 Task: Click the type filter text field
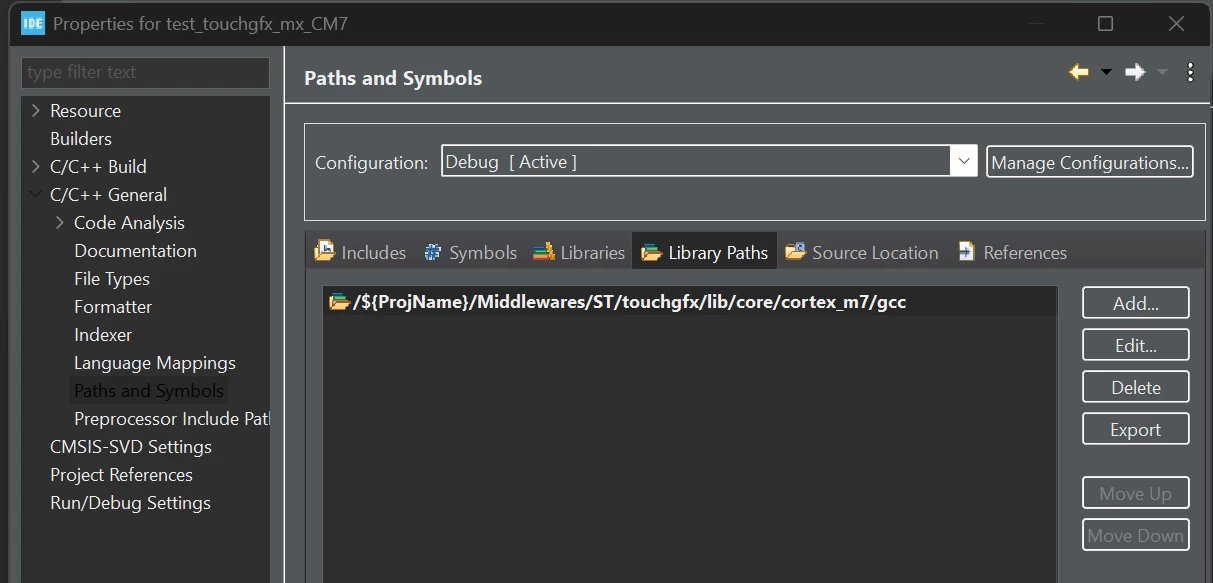pos(146,72)
